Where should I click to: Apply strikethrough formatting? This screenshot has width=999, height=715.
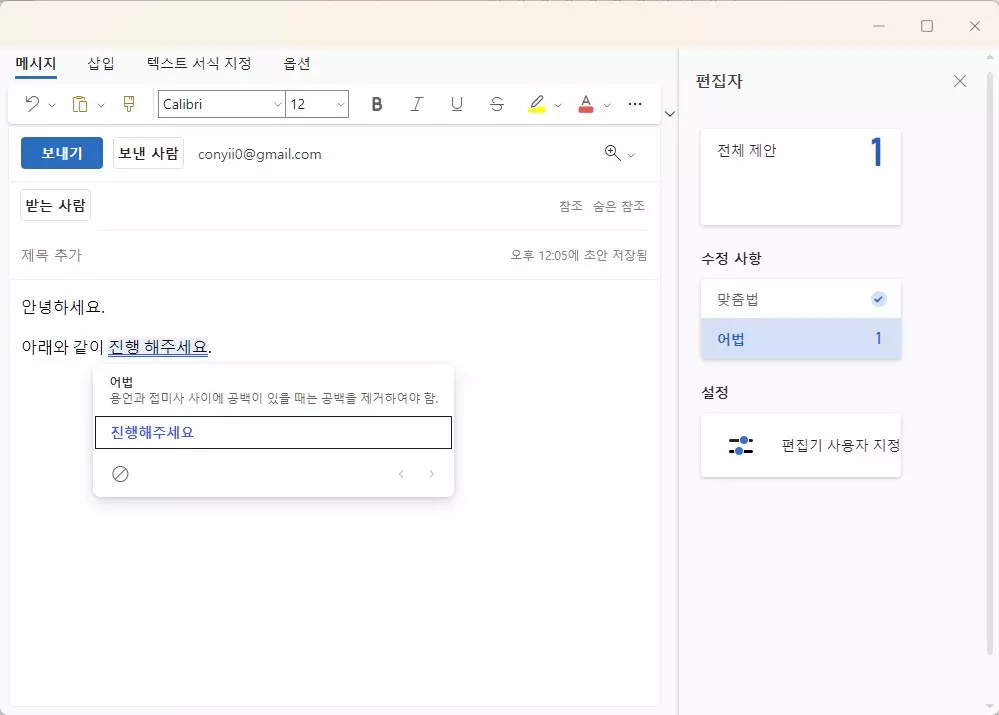tap(497, 103)
